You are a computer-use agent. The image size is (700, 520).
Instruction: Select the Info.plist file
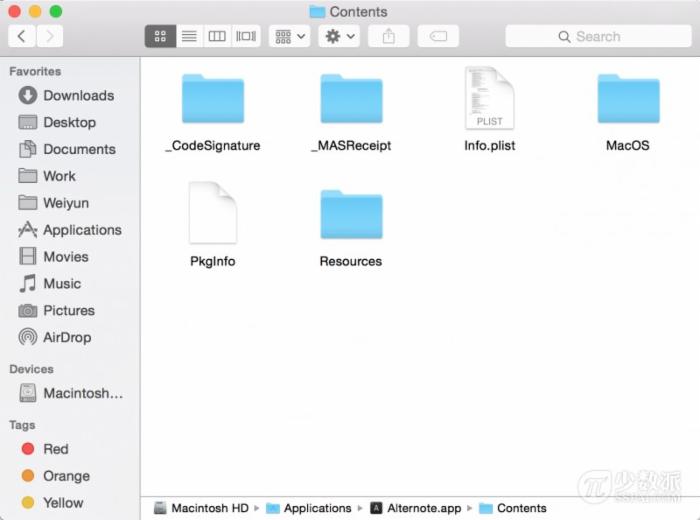[x=490, y=99]
